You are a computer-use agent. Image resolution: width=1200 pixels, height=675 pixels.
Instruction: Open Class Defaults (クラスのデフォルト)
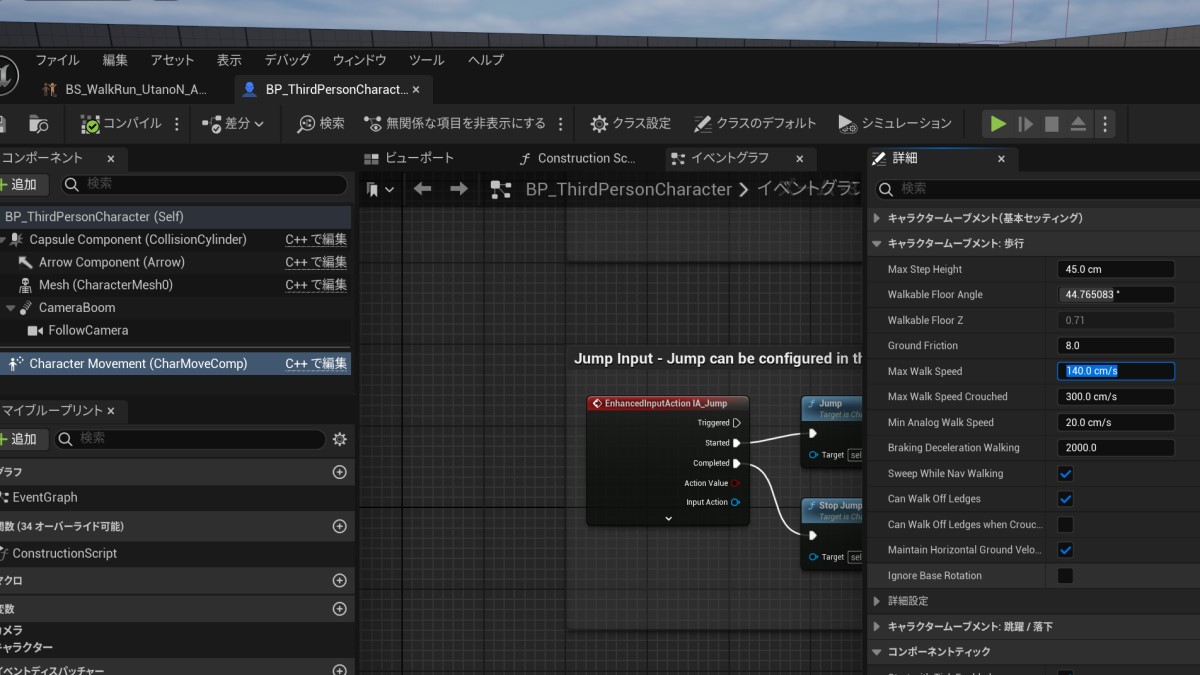(755, 124)
